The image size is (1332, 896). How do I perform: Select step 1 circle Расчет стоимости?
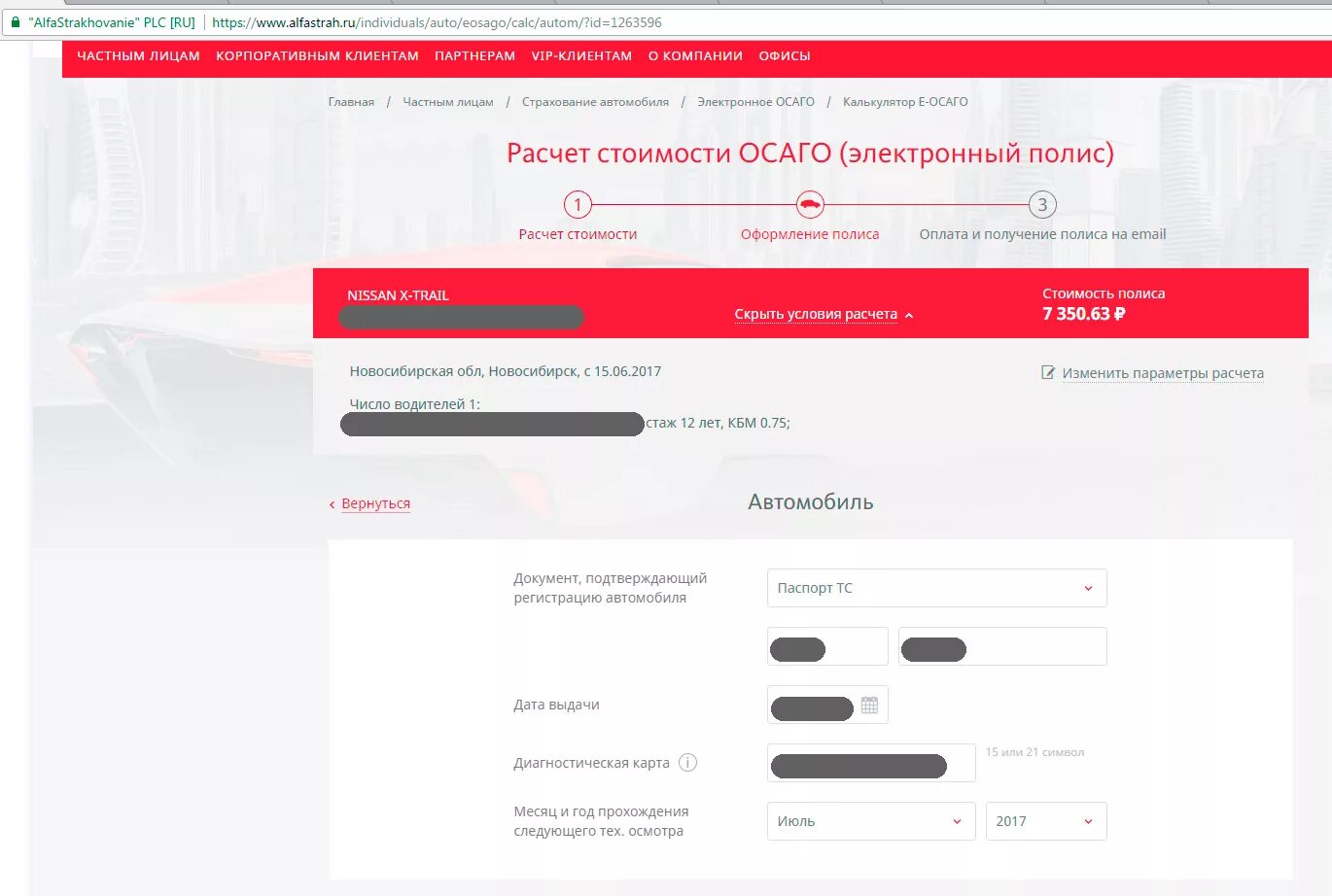click(x=578, y=204)
